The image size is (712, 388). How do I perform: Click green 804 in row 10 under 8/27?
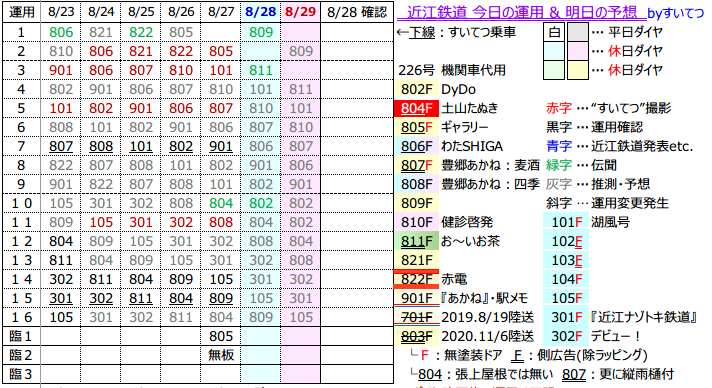[x=221, y=203]
